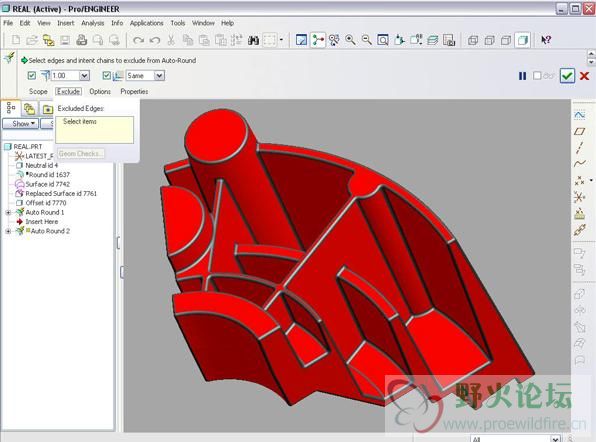Click the Datum Point tool icon
Screen dimensions: 596x442
[x=579, y=181]
